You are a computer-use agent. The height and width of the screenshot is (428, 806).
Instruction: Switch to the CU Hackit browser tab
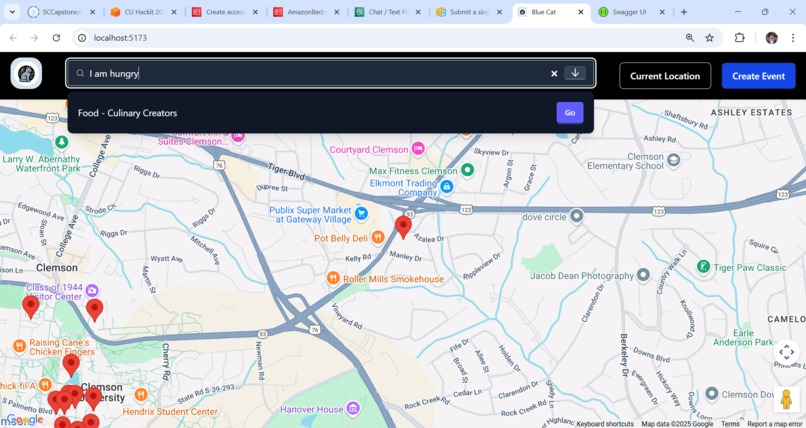tap(143, 12)
